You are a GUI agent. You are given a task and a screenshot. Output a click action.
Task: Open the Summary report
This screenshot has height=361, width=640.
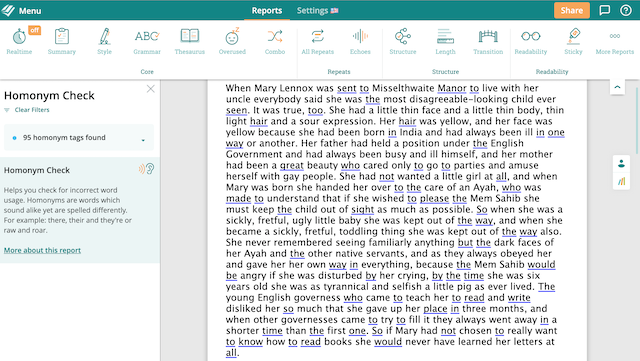pos(62,41)
